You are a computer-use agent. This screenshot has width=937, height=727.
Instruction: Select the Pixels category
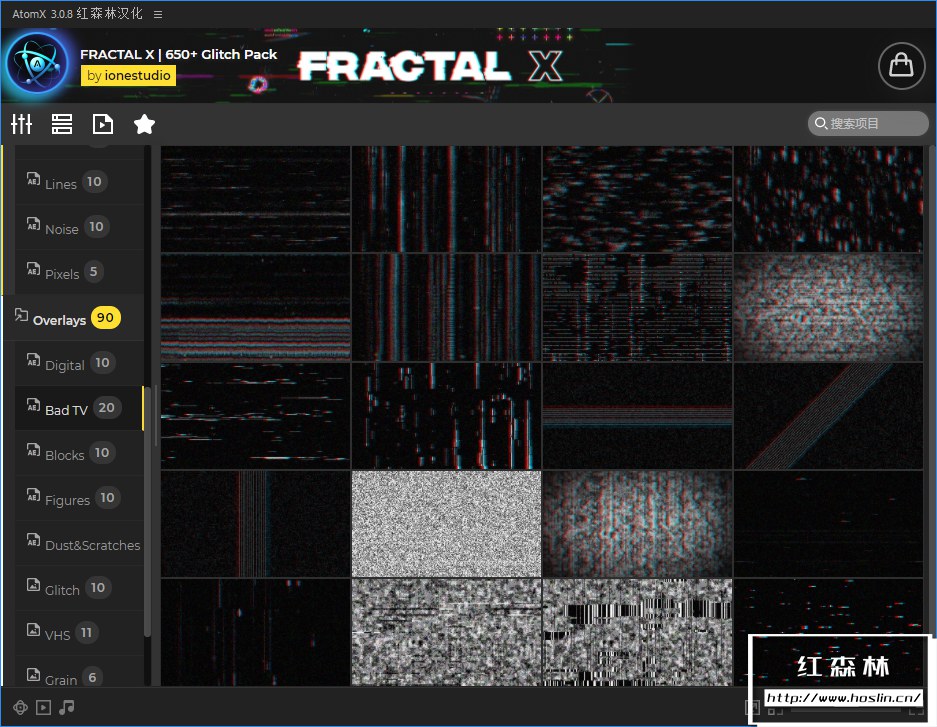pos(79,272)
